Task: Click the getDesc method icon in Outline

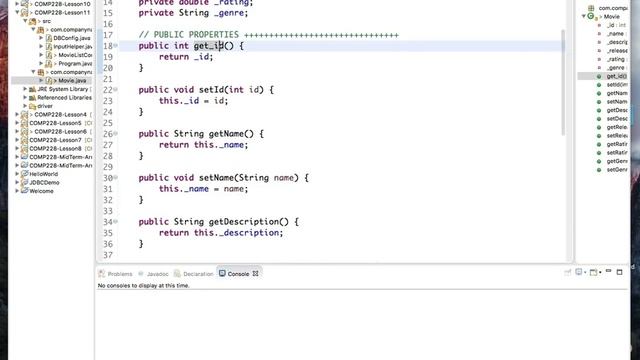Action: (x=599, y=110)
